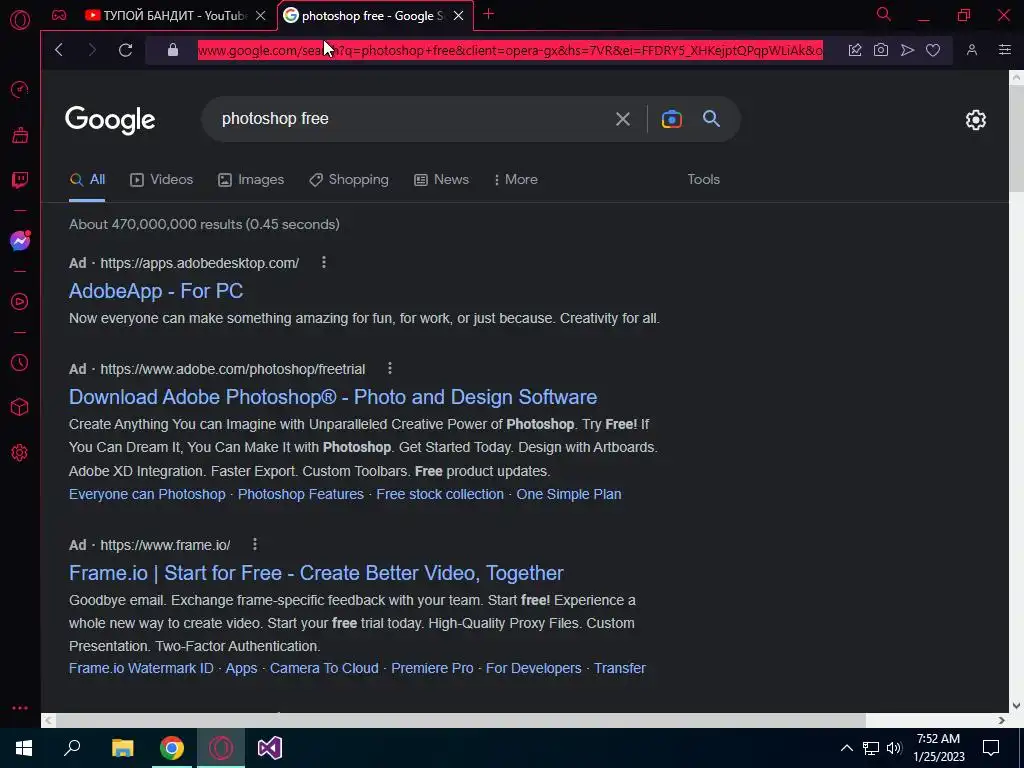Take a snapshot with camera icon
The height and width of the screenshot is (768, 1024).
[x=881, y=50]
